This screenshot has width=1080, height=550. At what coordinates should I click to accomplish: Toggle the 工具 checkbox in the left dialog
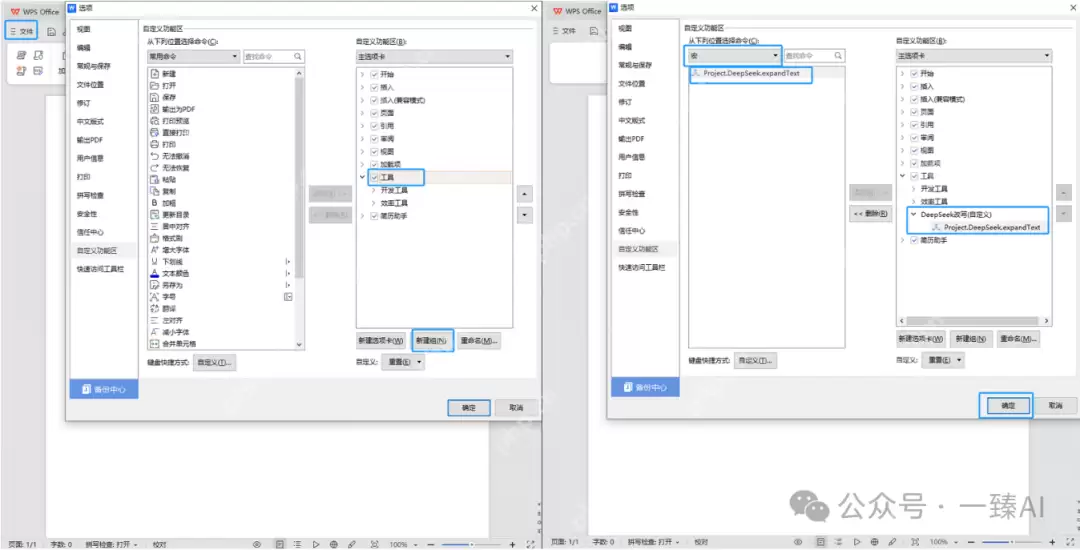[374, 177]
